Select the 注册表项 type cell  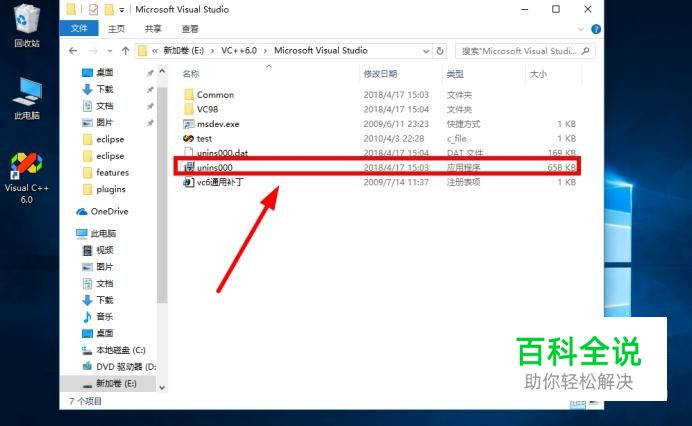tap(463, 182)
